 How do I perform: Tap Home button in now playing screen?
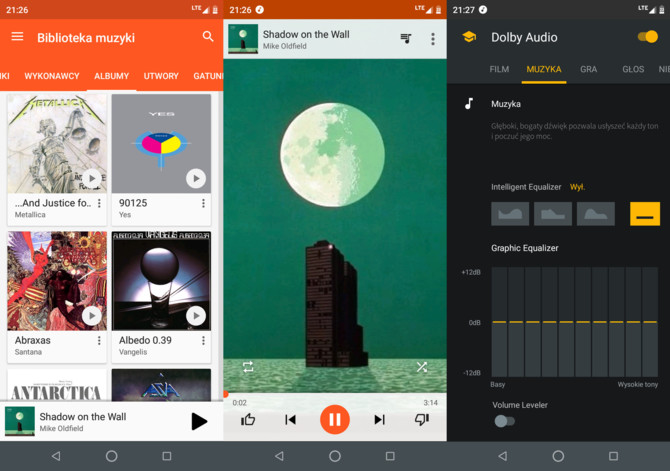[335, 456]
